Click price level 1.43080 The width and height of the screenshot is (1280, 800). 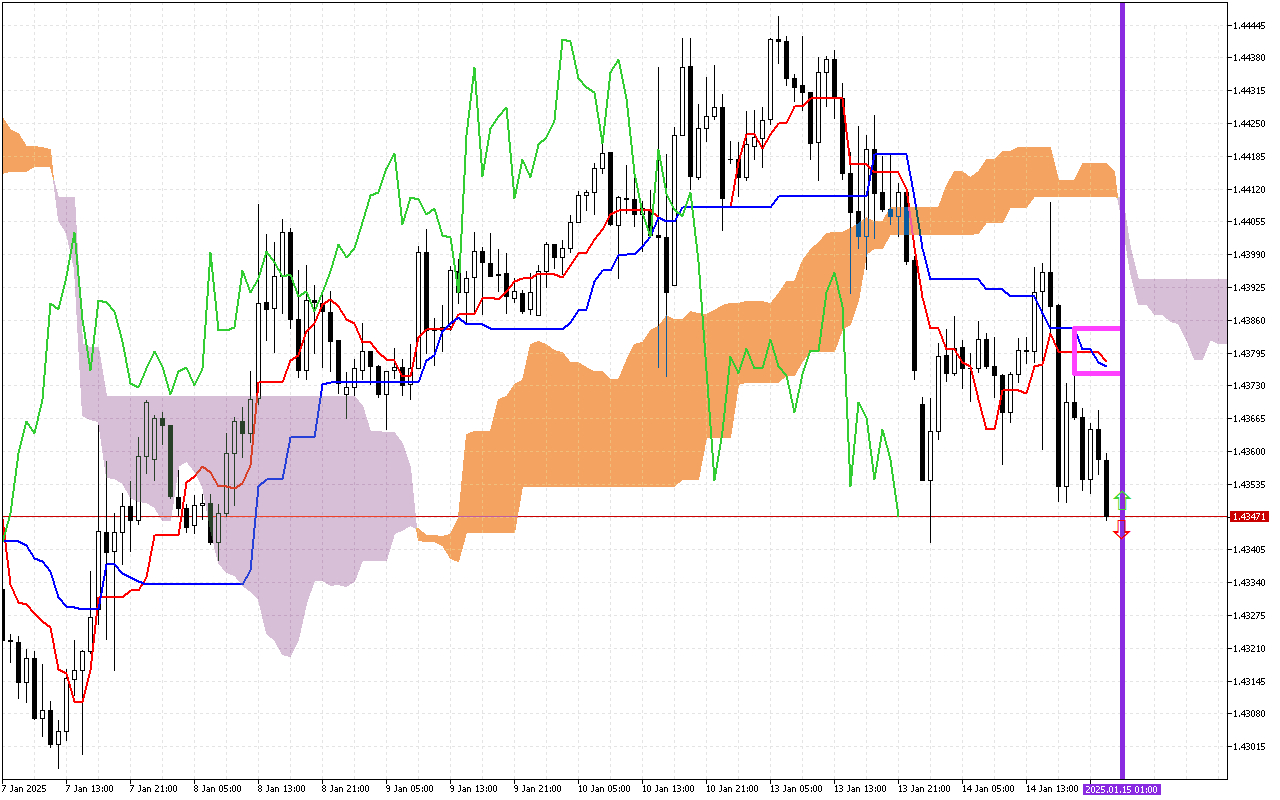click(1250, 713)
